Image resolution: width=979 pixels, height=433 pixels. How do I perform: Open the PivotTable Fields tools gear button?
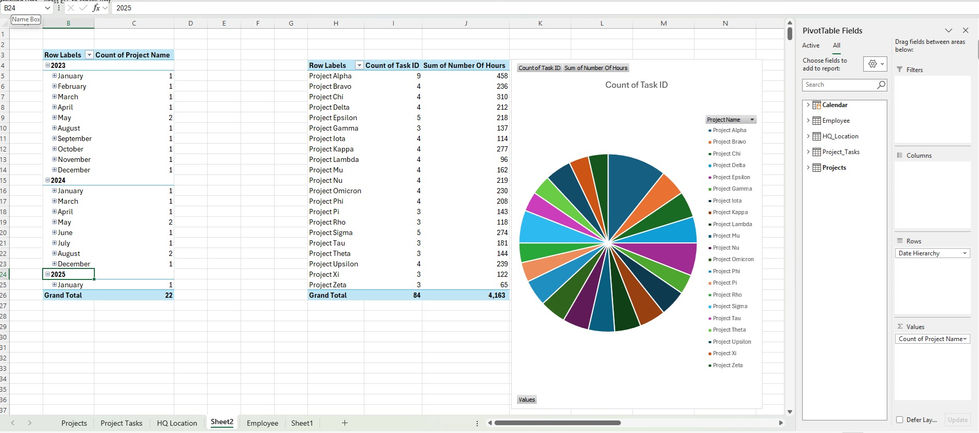(875, 64)
